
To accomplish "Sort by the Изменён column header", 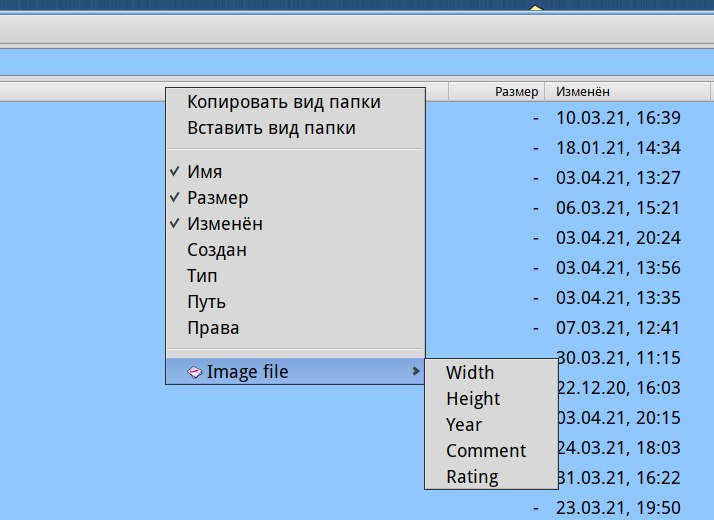I will (628, 92).
